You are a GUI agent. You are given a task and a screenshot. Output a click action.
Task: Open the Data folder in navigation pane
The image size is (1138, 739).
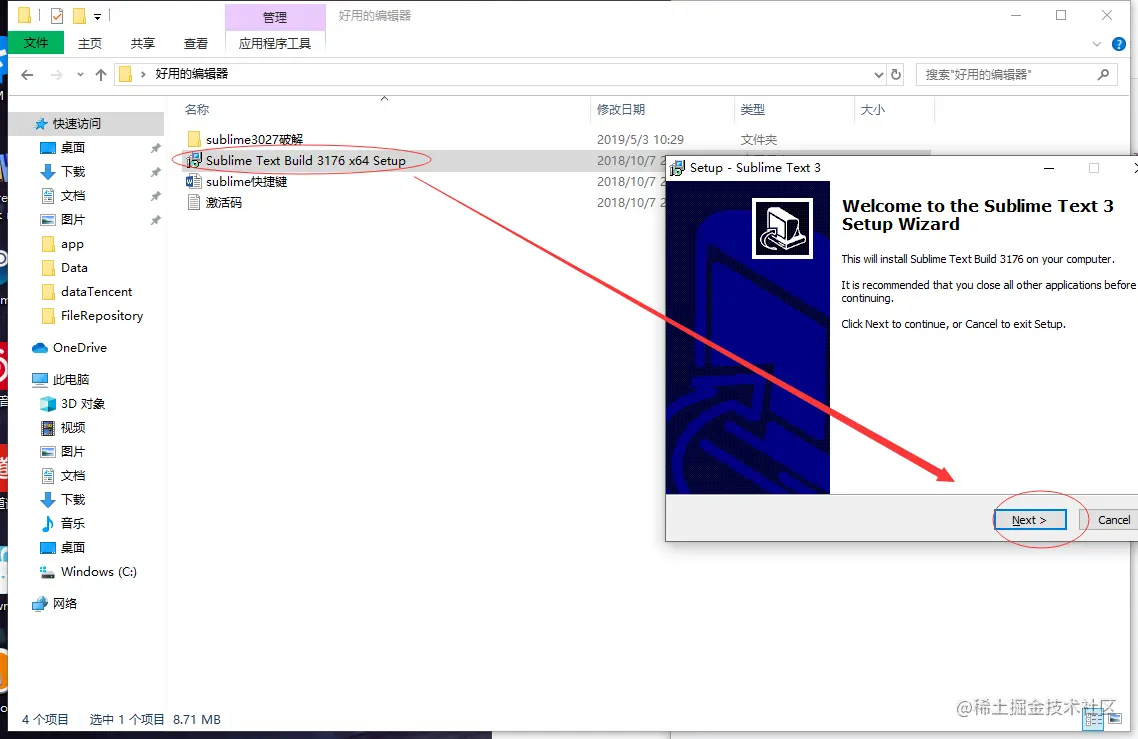[74, 268]
